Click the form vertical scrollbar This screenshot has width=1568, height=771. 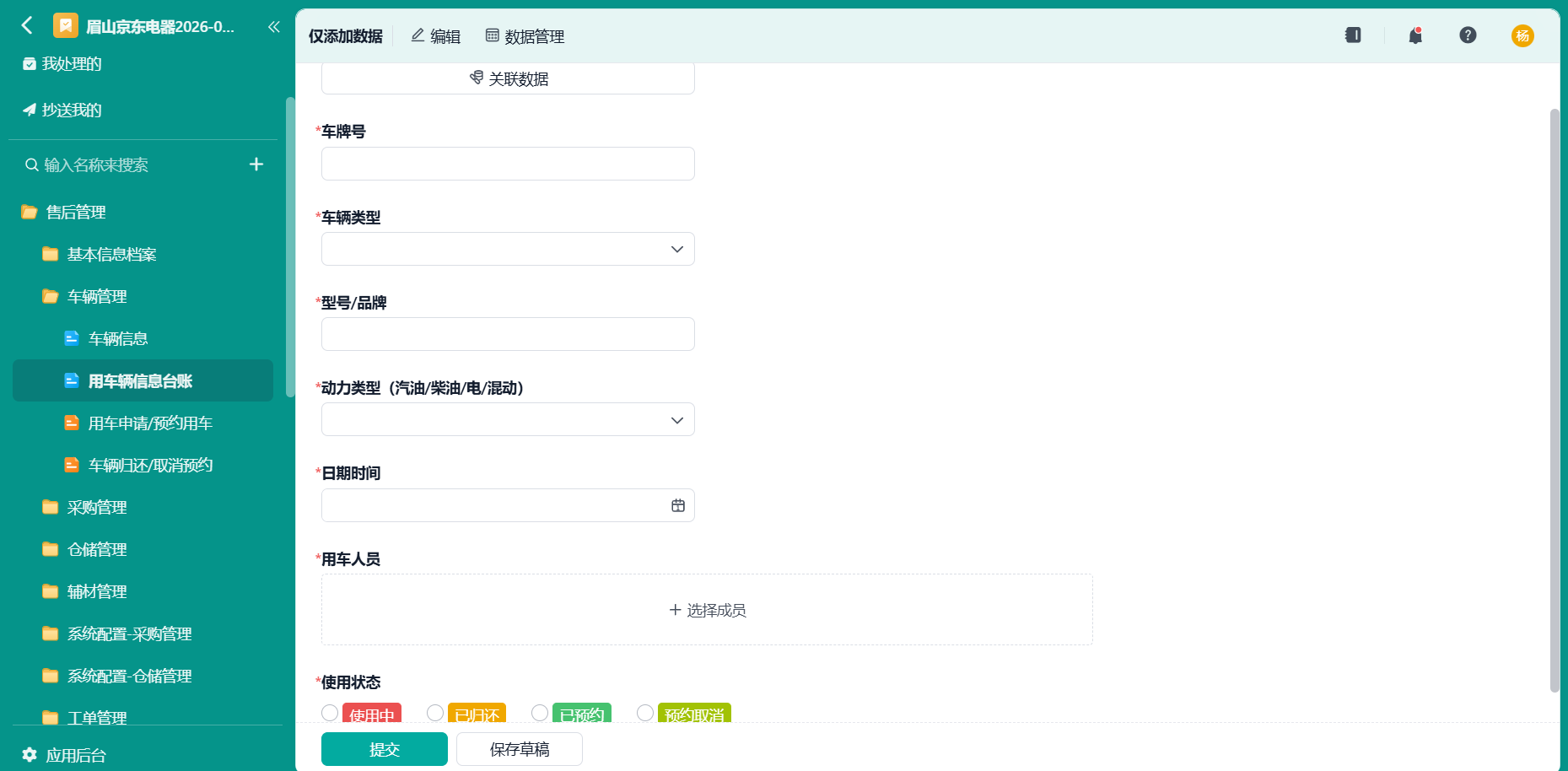tap(1555, 401)
